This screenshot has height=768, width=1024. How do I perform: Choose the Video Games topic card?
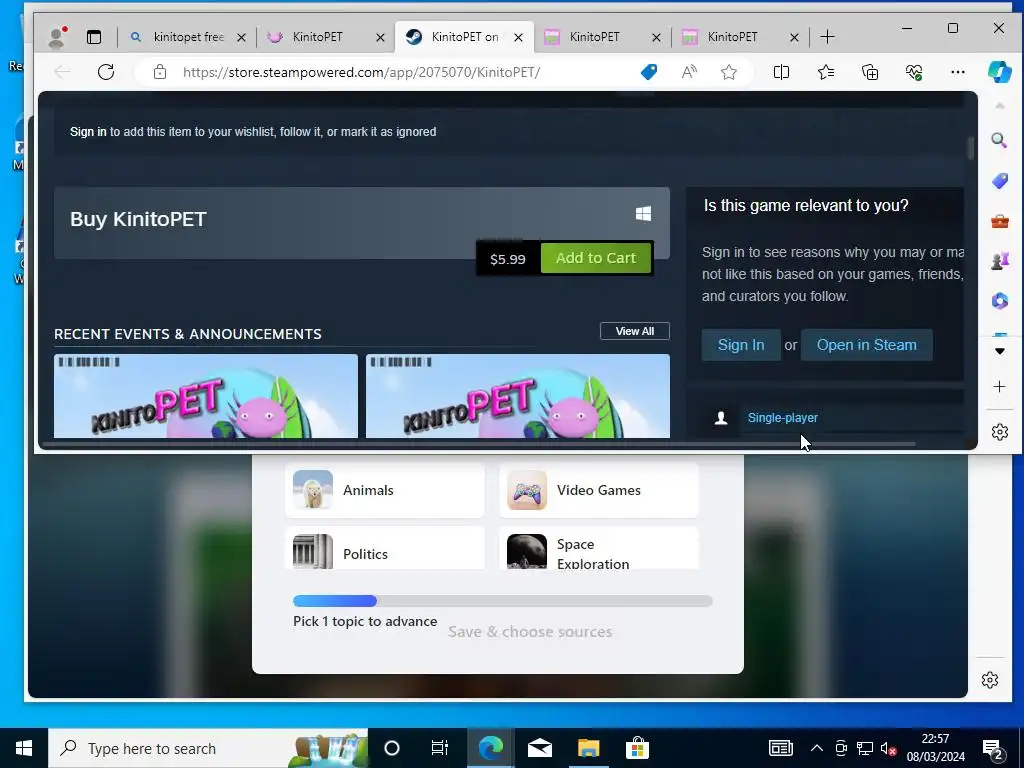599,490
